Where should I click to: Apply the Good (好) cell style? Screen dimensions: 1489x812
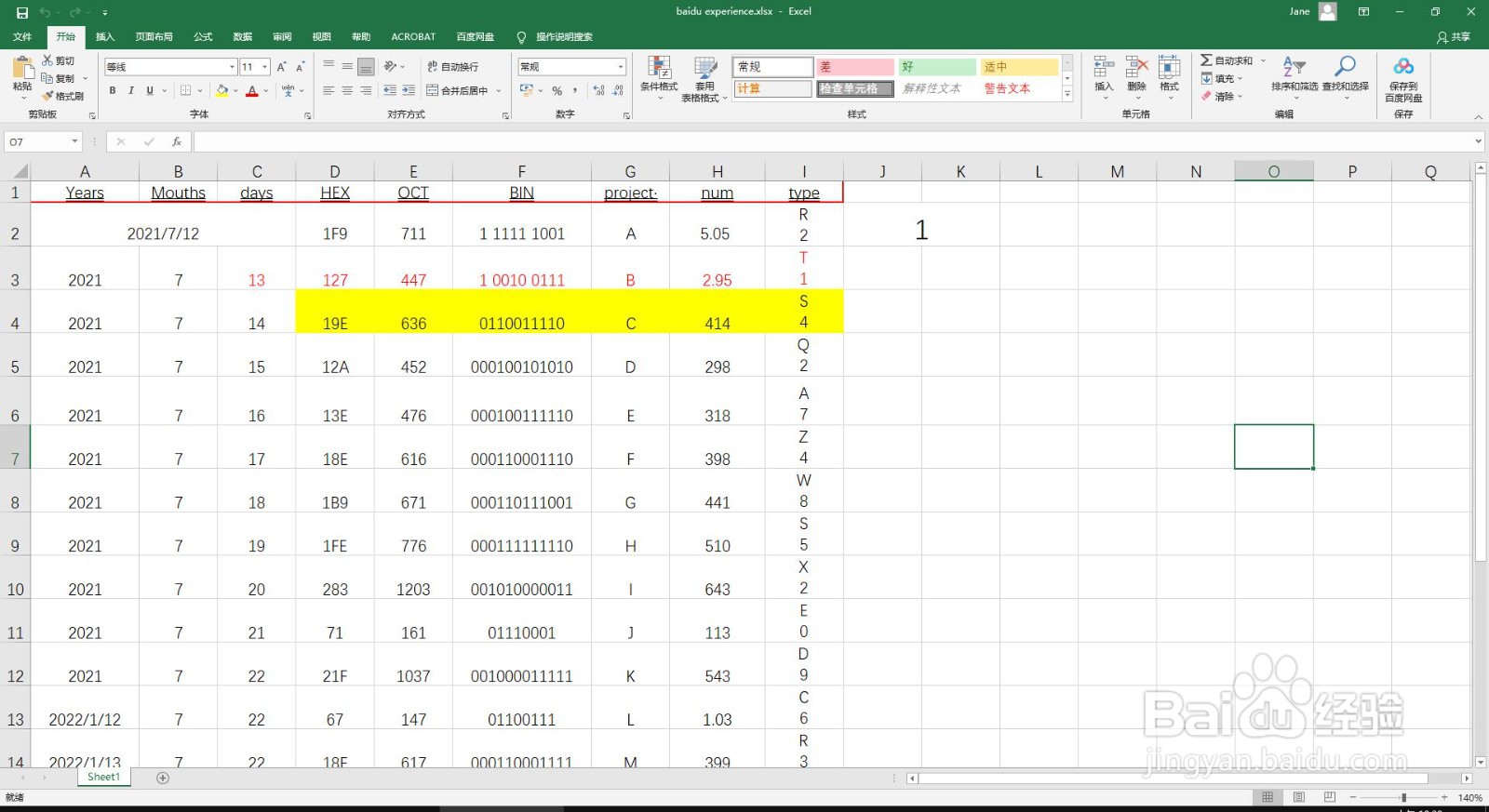(937, 67)
